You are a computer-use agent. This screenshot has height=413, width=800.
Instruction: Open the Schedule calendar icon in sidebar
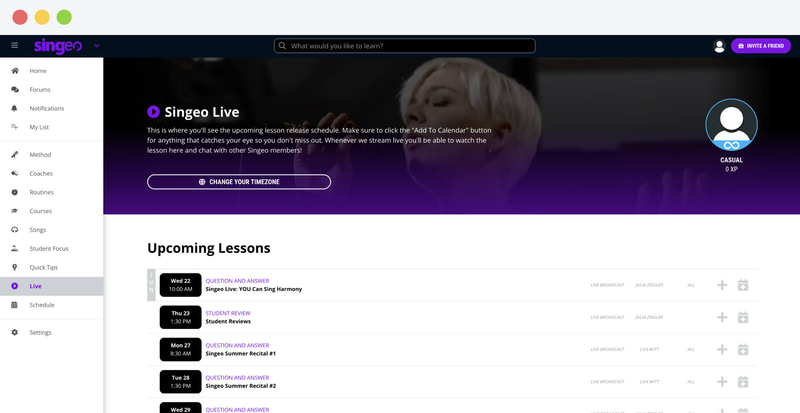point(14,305)
